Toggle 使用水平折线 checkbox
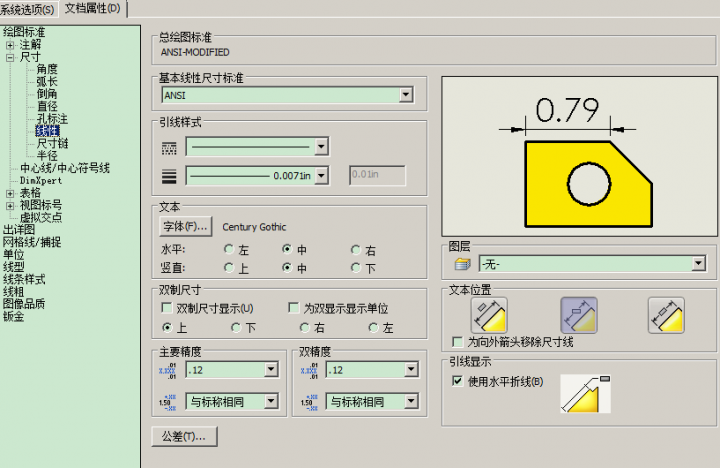 (457, 381)
